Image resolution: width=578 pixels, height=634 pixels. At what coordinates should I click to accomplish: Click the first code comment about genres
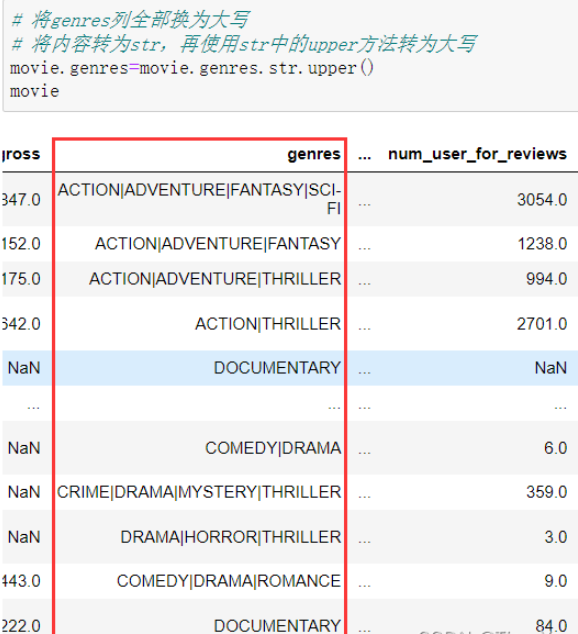pyautogui.click(x=131, y=20)
